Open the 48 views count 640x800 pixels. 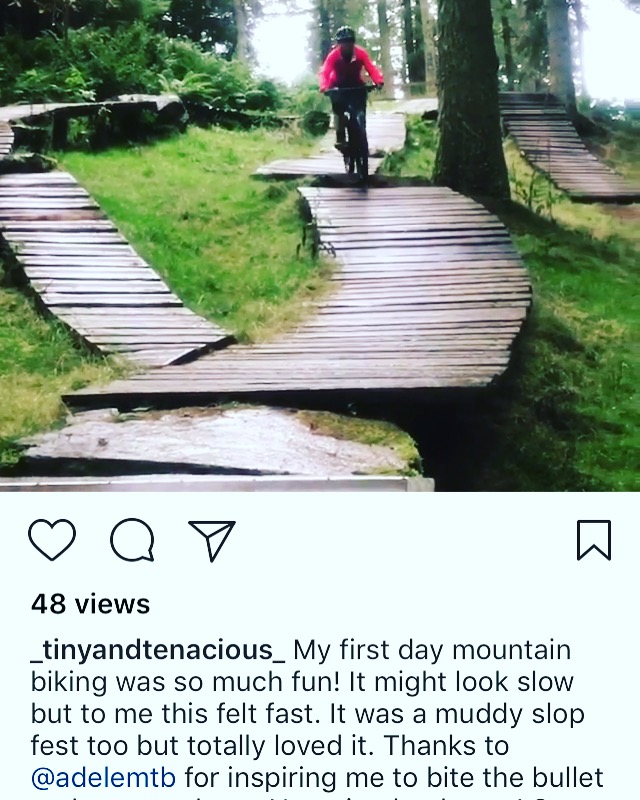(x=90, y=604)
